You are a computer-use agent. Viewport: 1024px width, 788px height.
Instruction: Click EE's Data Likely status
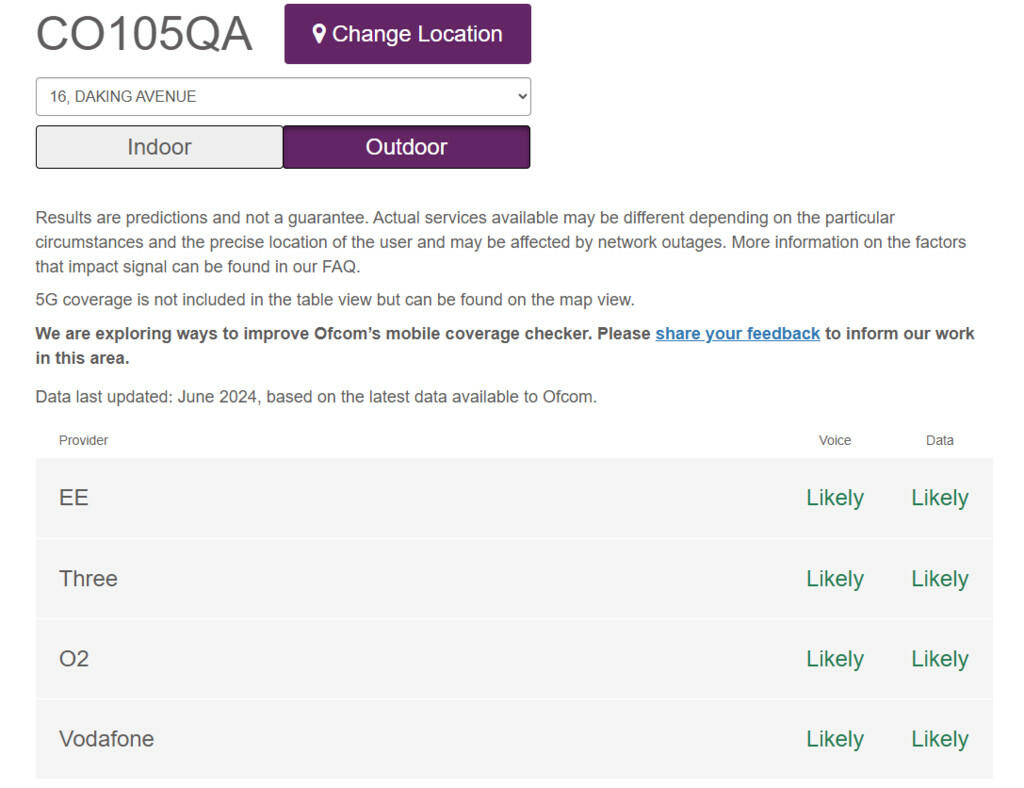point(939,498)
